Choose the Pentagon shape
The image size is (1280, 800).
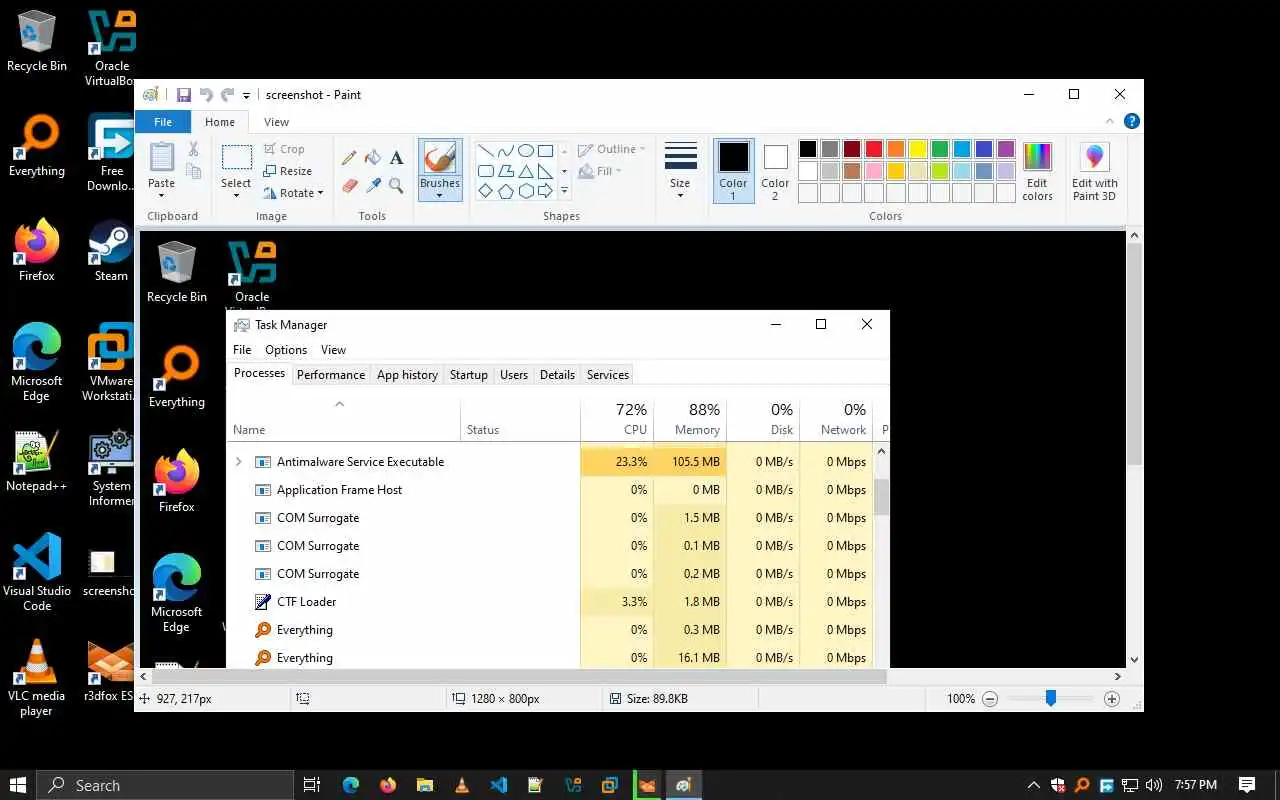(505, 191)
